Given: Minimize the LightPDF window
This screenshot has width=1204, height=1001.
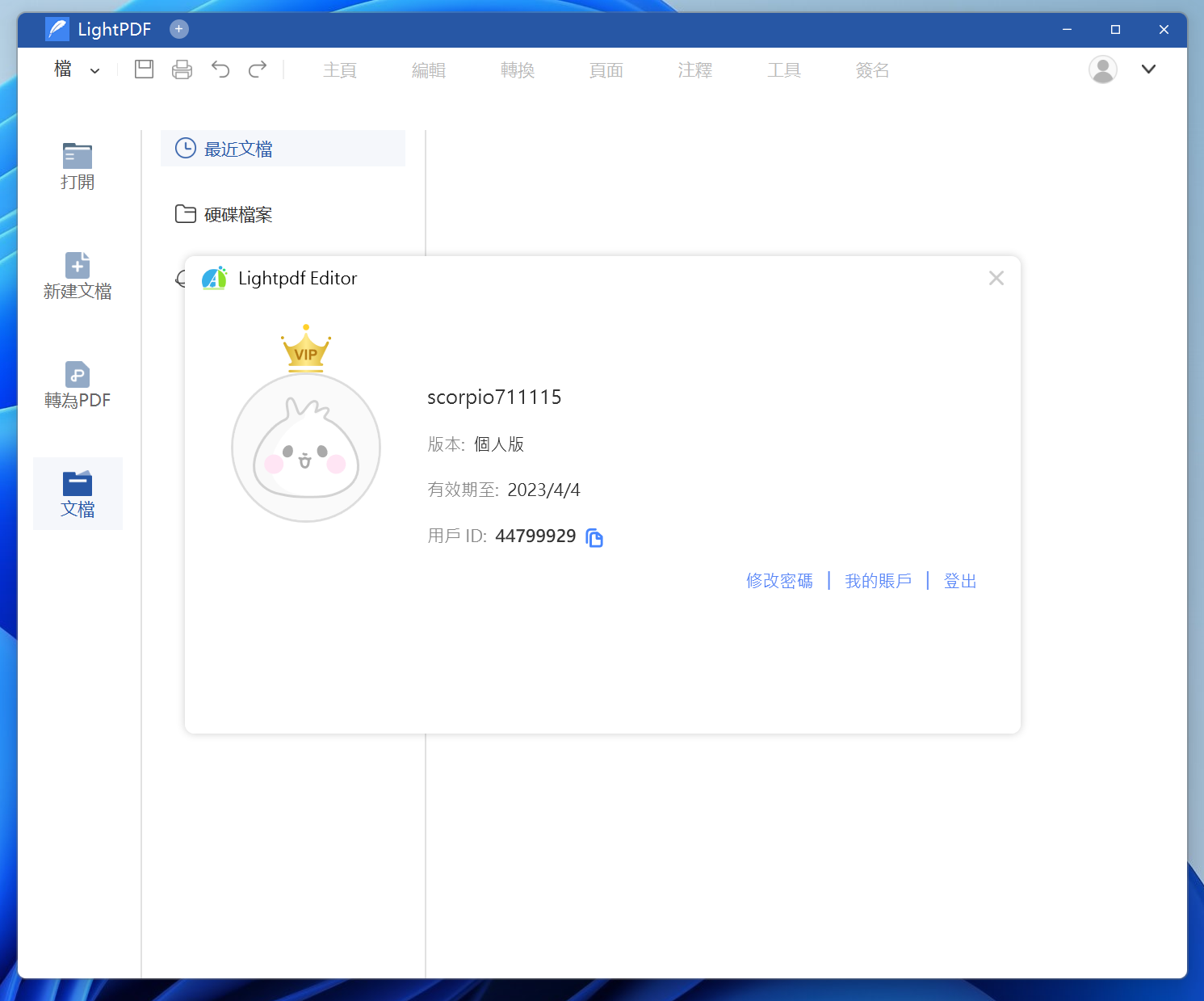Looking at the screenshot, I should pyautogui.click(x=1067, y=29).
